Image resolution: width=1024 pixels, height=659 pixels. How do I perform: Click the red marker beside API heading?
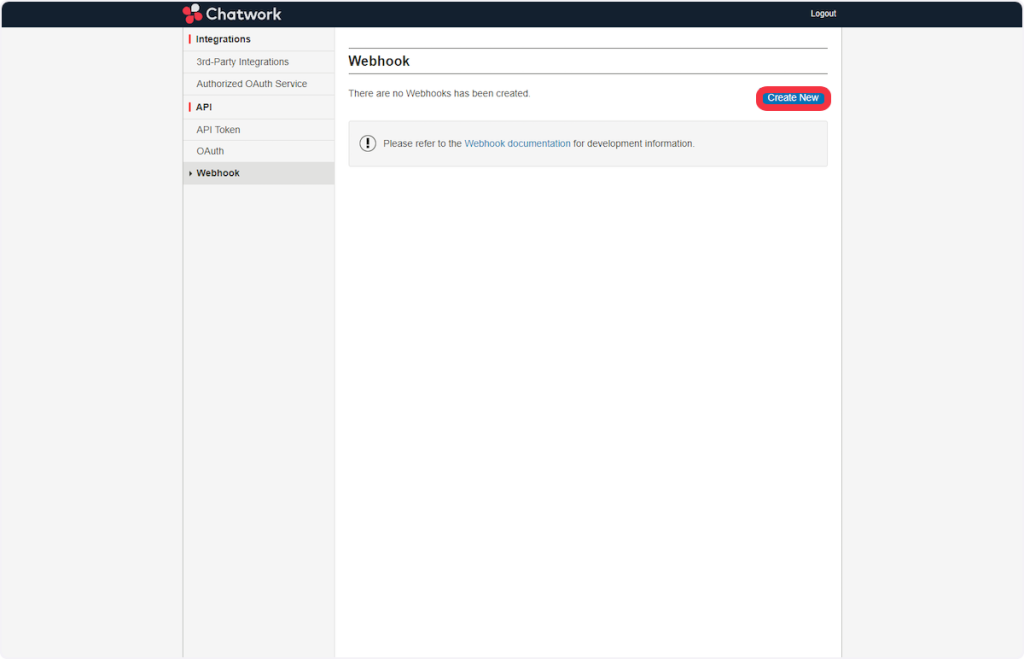click(x=189, y=107)
